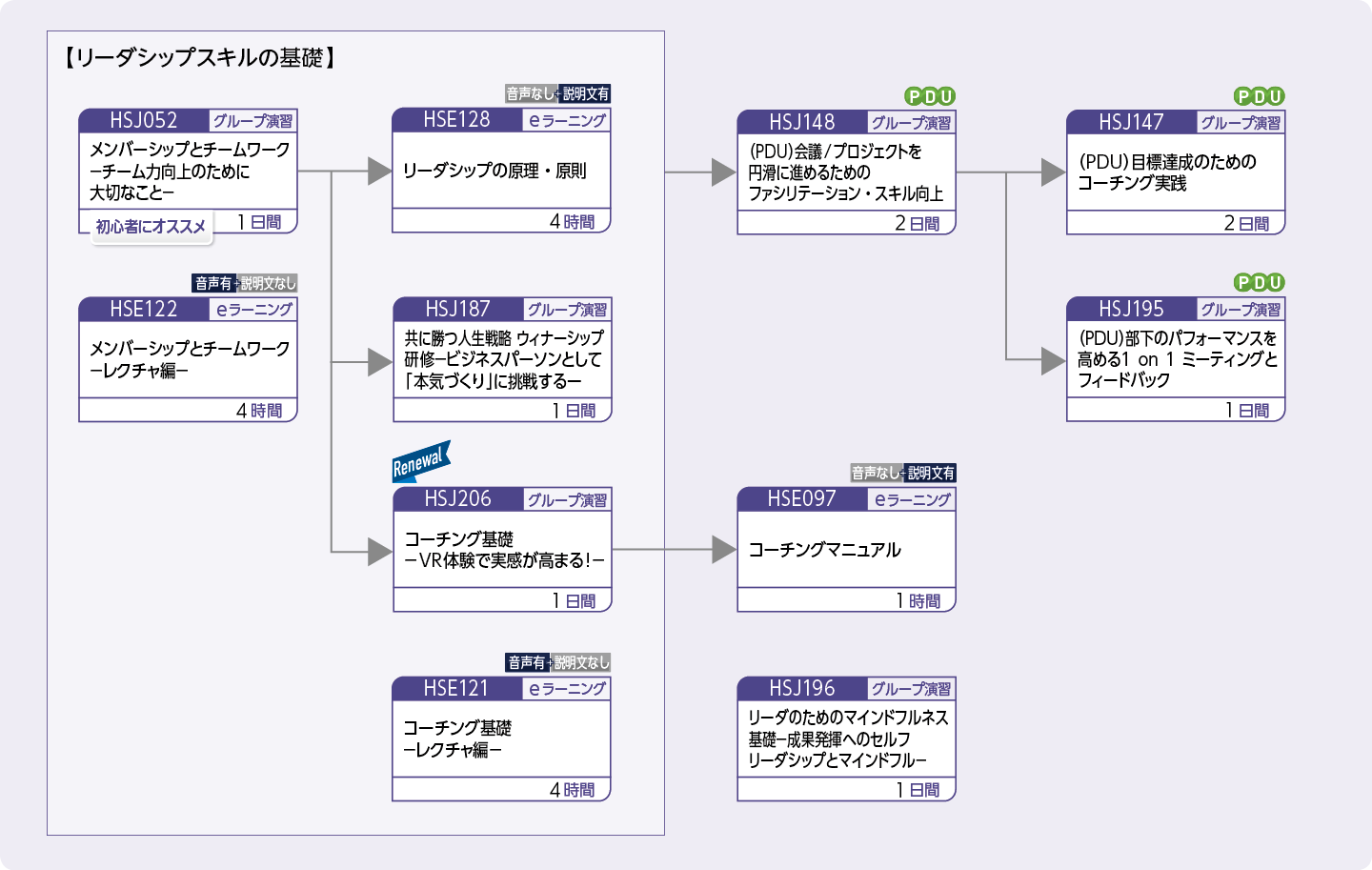1372x870 pixels.
Task: Click the 1日間 duration on HSJ052
Action: [x=260, y=222]
